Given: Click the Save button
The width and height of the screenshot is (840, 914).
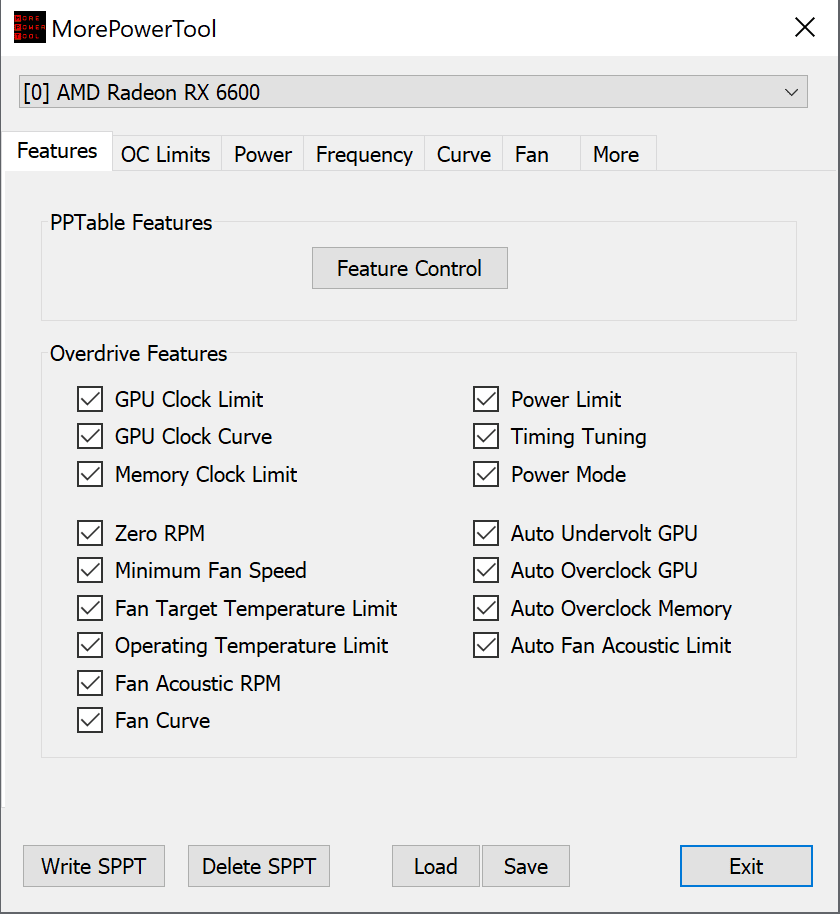Looking at the screenshot, I should [x=526, y=866].
